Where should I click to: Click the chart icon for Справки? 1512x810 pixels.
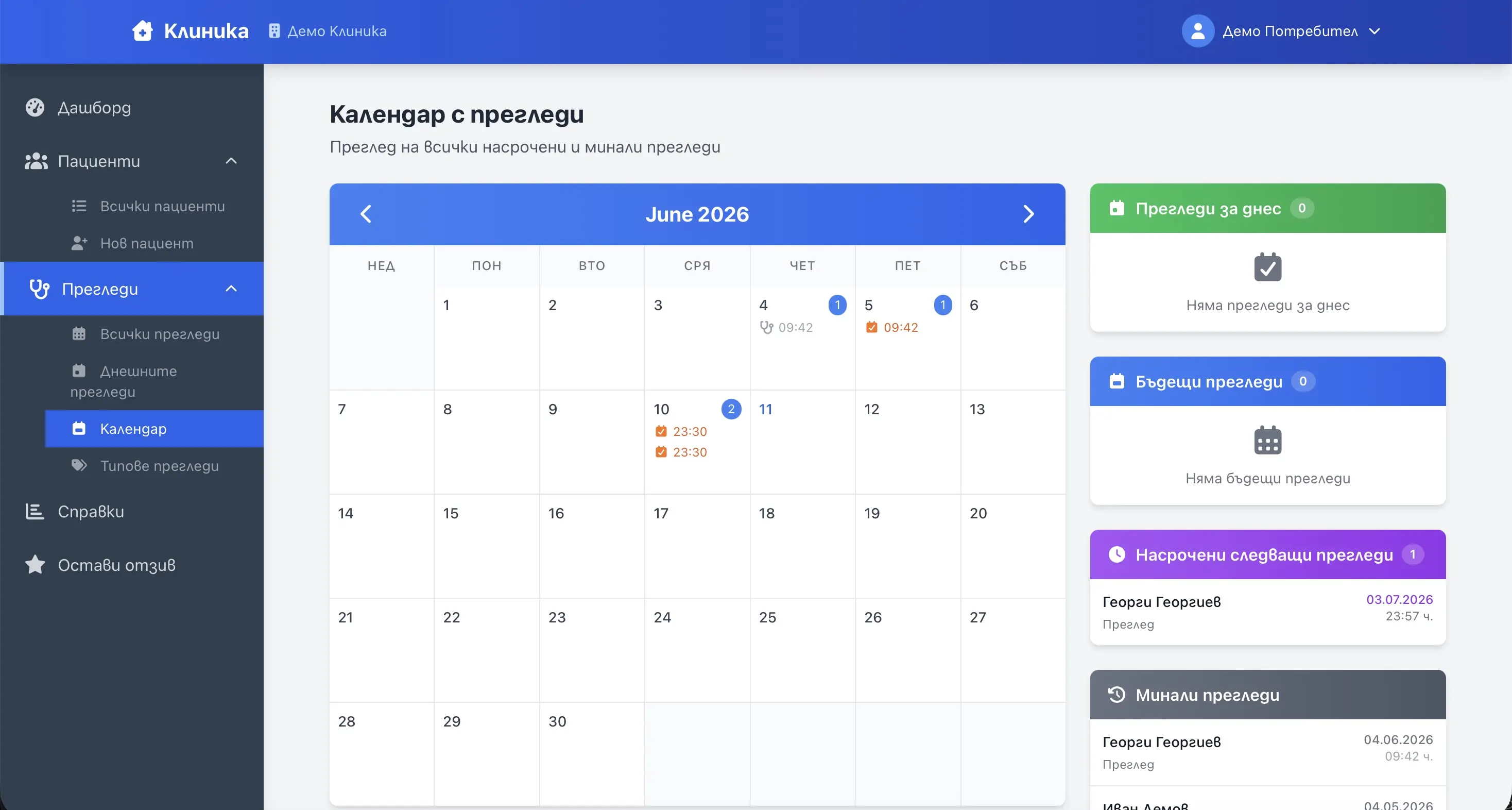[35, 512]
